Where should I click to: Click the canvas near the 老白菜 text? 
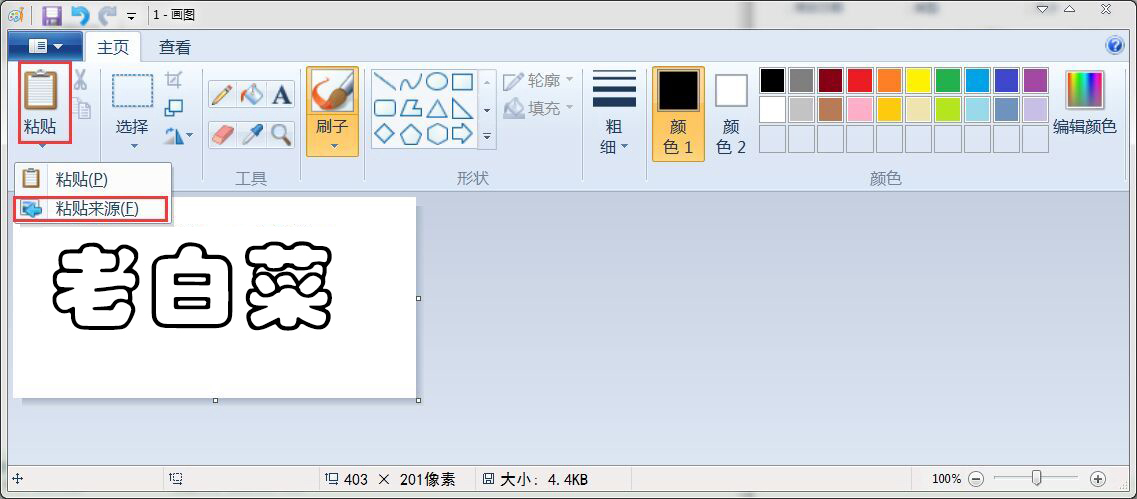[x=192, y=286]
